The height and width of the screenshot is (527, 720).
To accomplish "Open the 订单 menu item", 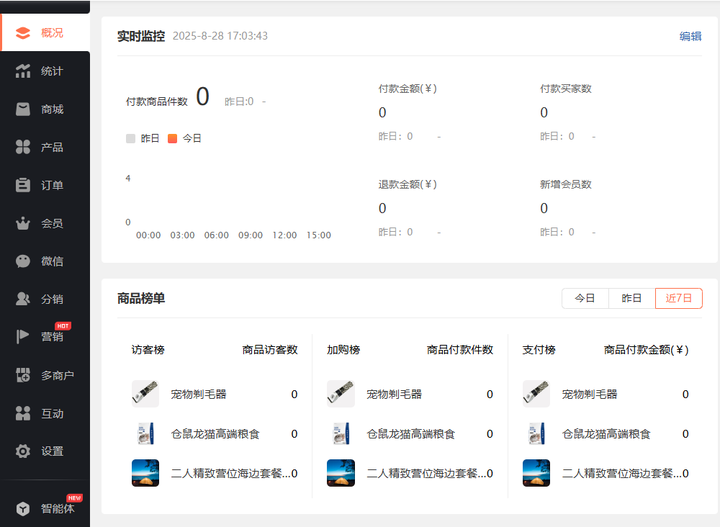I will tap(45, 185).
